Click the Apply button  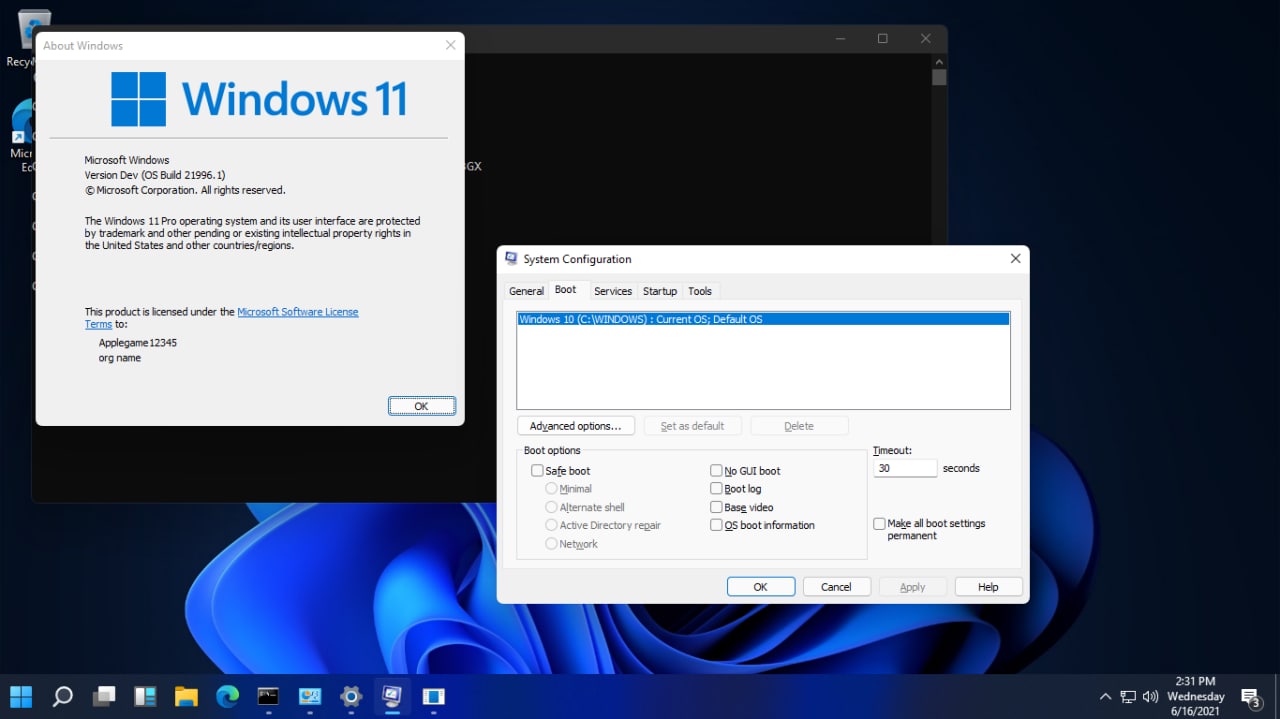[x=913, y=587]
